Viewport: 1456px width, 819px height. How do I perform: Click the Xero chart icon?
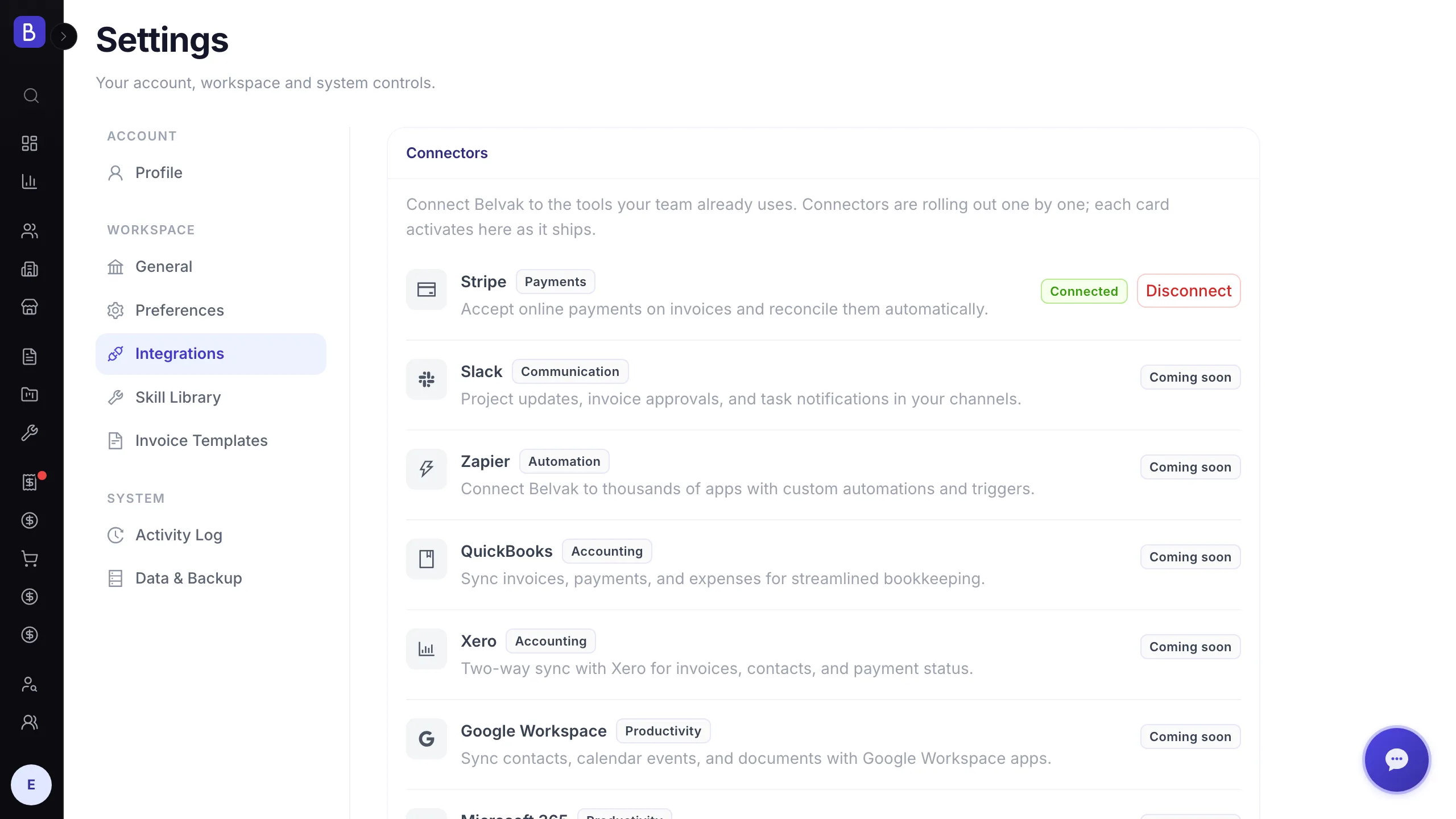click(x=427, y=649)
